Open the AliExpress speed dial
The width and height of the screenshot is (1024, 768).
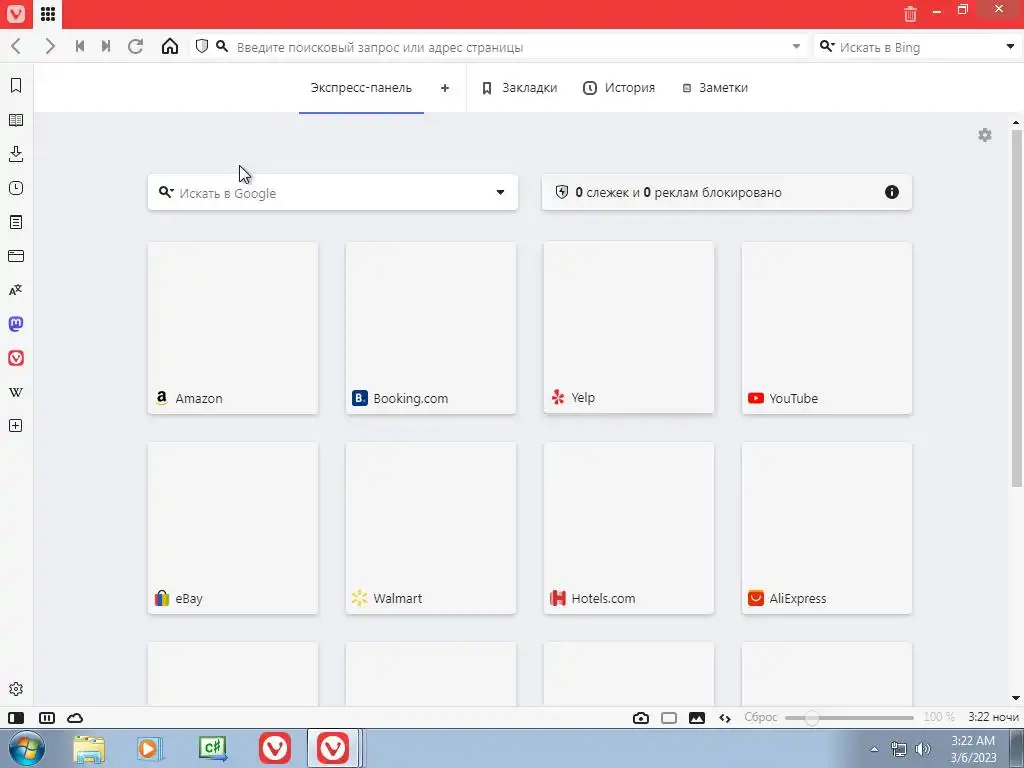(827, 528)
